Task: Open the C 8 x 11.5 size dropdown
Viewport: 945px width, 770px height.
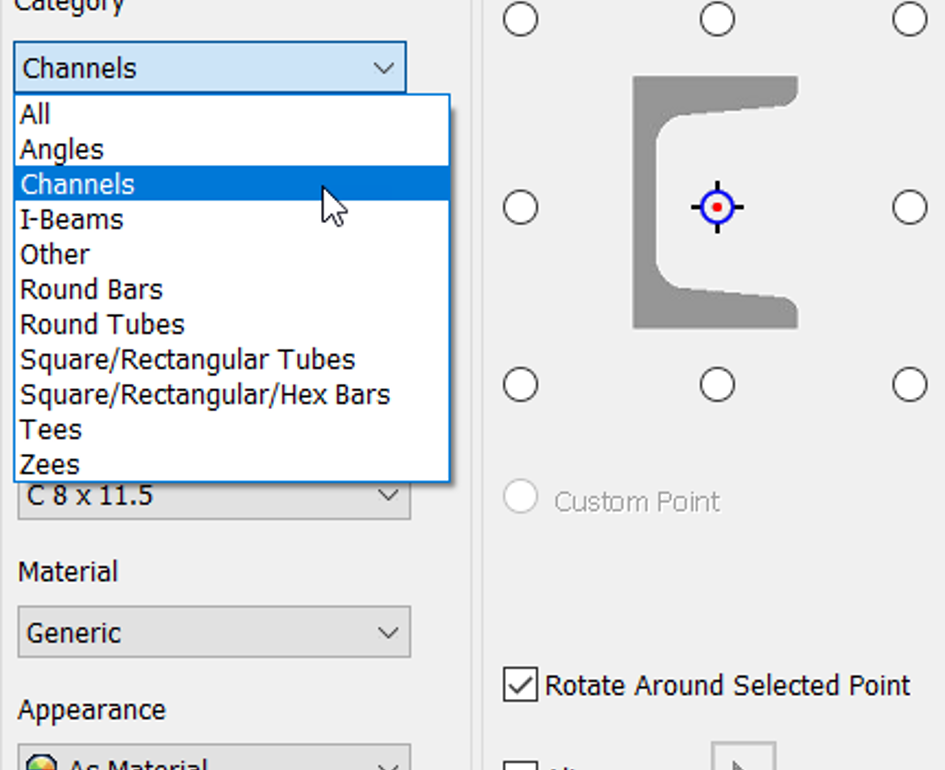Action: point(387,497)
